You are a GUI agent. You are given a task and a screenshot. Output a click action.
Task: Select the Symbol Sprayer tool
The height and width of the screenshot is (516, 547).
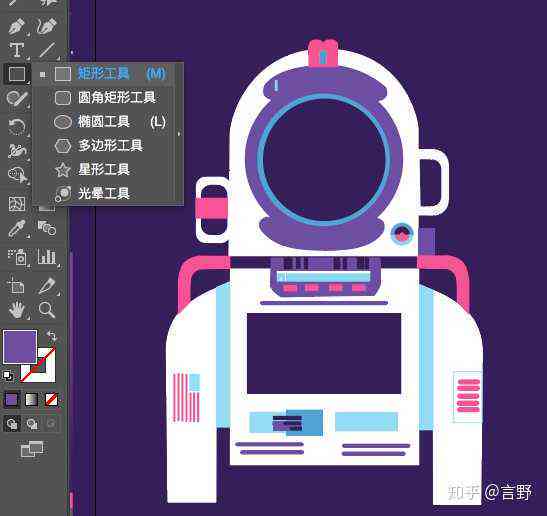point(17,257)
